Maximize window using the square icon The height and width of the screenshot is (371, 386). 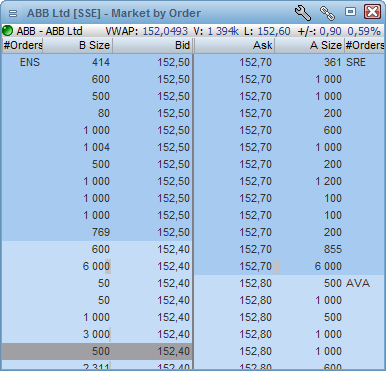350,12
